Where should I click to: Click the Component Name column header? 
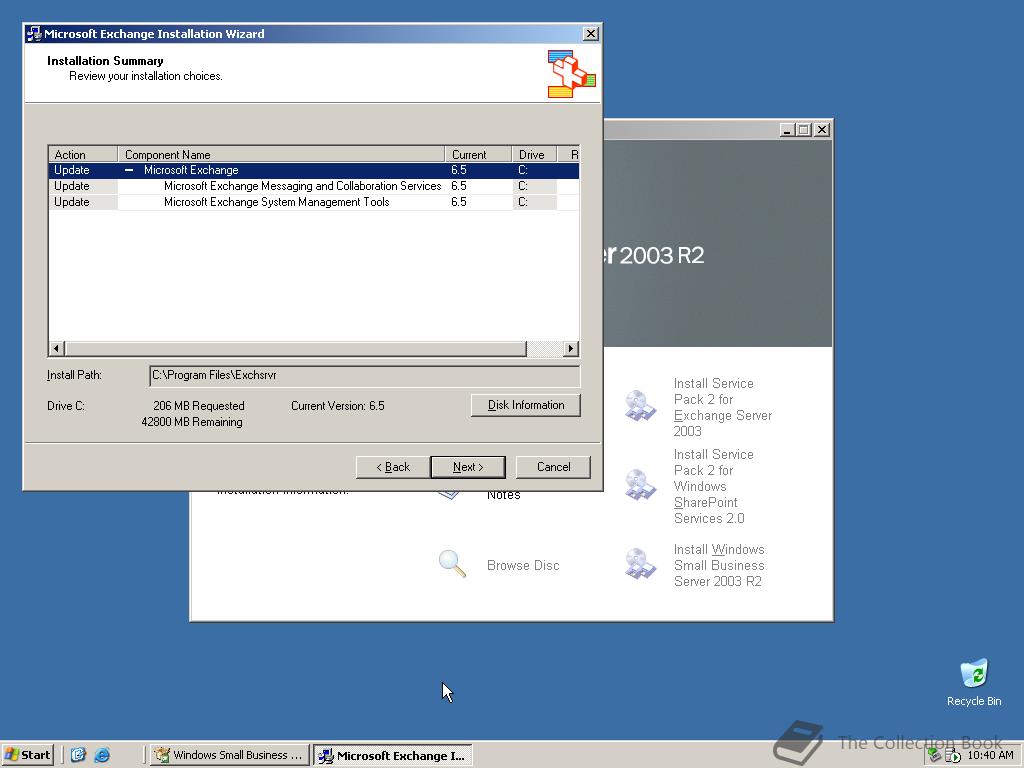point(281,154)
